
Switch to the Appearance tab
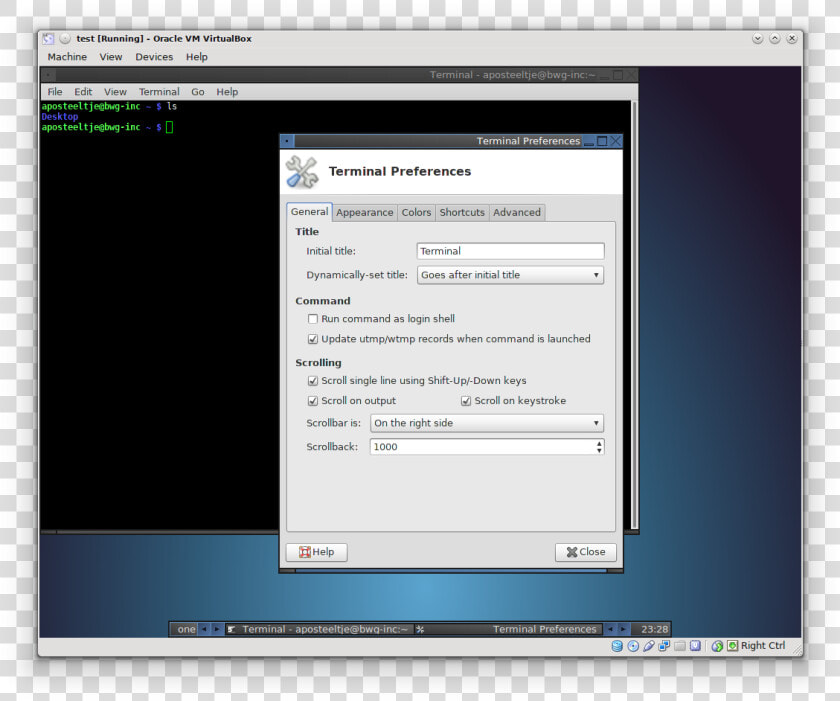click(365, 213)
